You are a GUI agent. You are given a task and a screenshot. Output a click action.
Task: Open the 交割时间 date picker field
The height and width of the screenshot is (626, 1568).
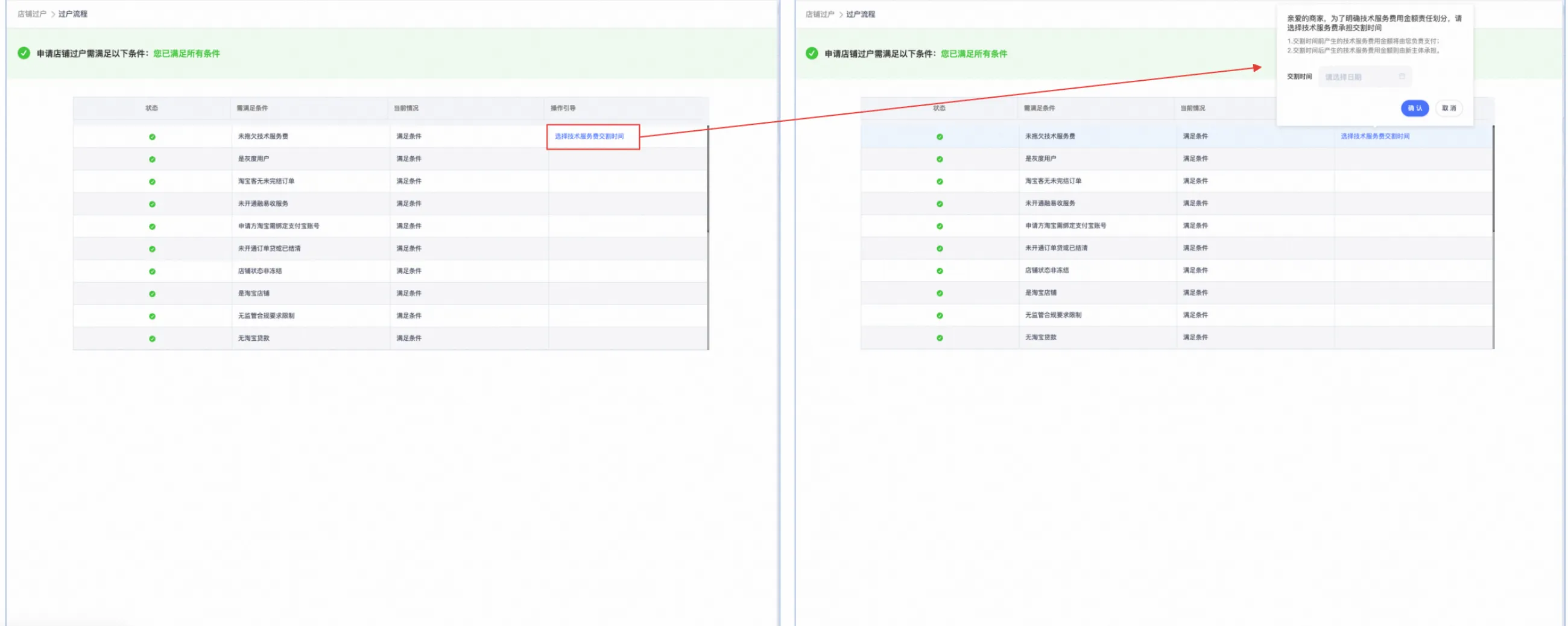coord(1364,77)
